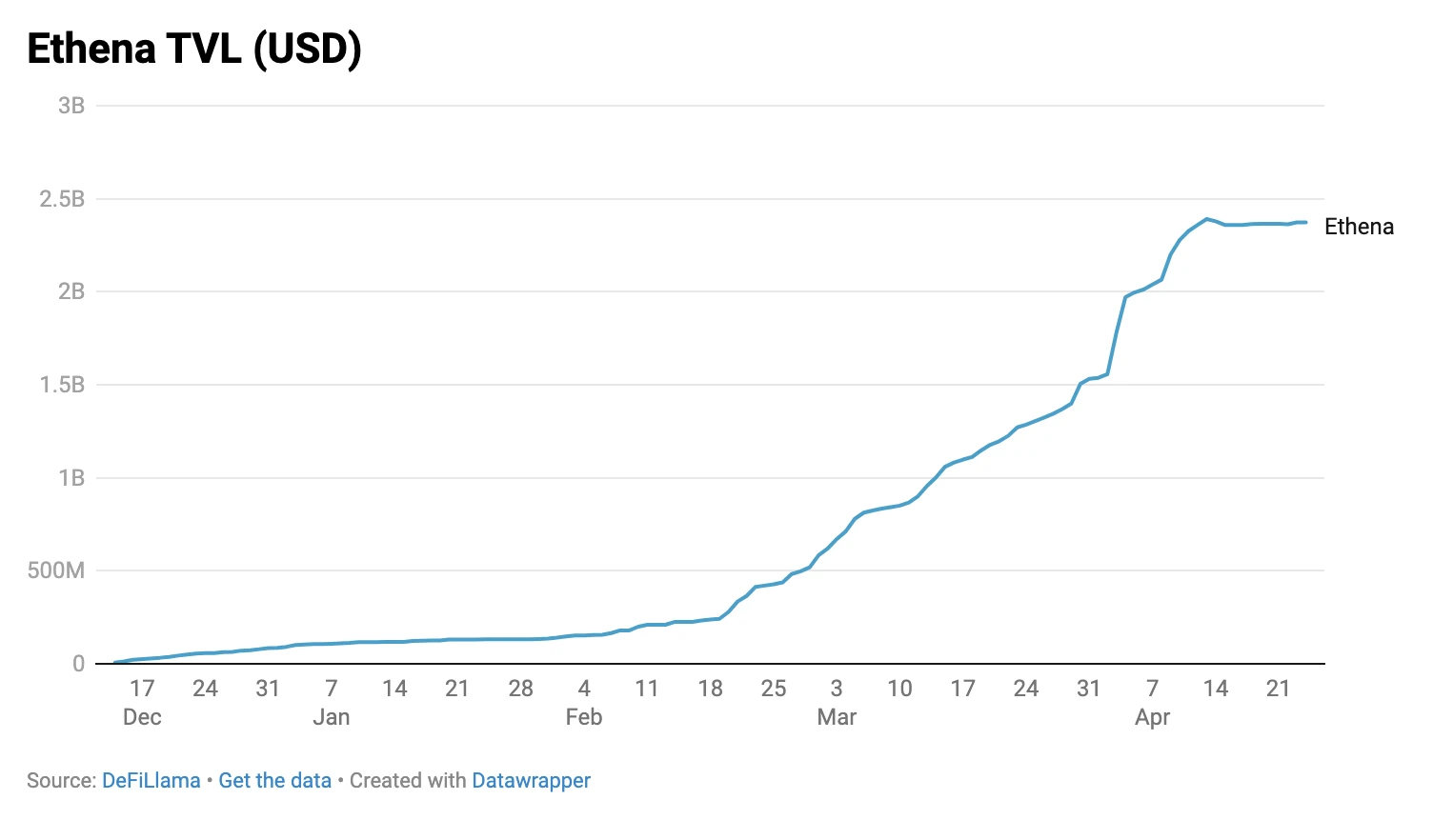
Task: Click the Apr month label
Action: click(x=1152, y=717)
